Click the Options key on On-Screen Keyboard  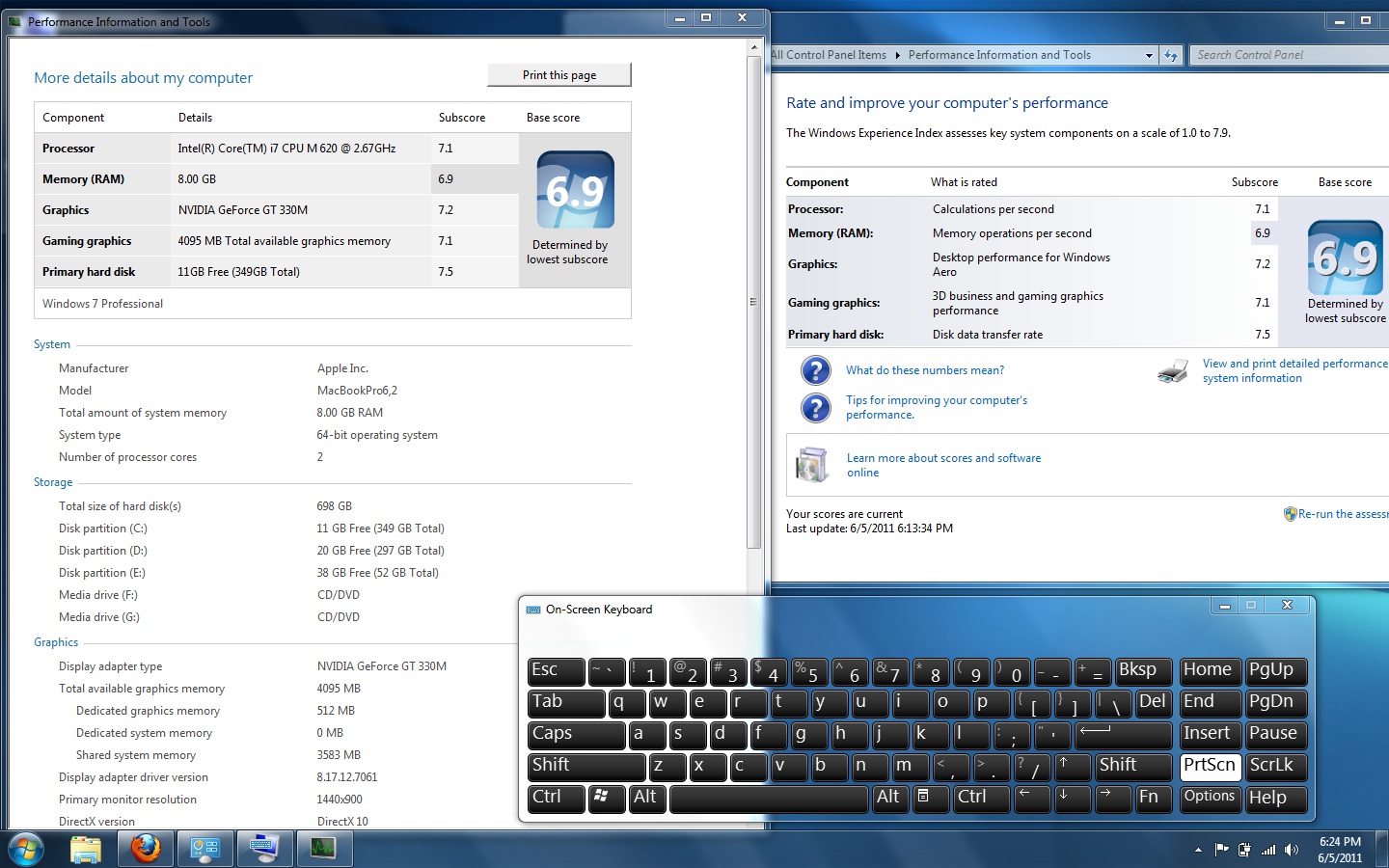coord(1211,798)
